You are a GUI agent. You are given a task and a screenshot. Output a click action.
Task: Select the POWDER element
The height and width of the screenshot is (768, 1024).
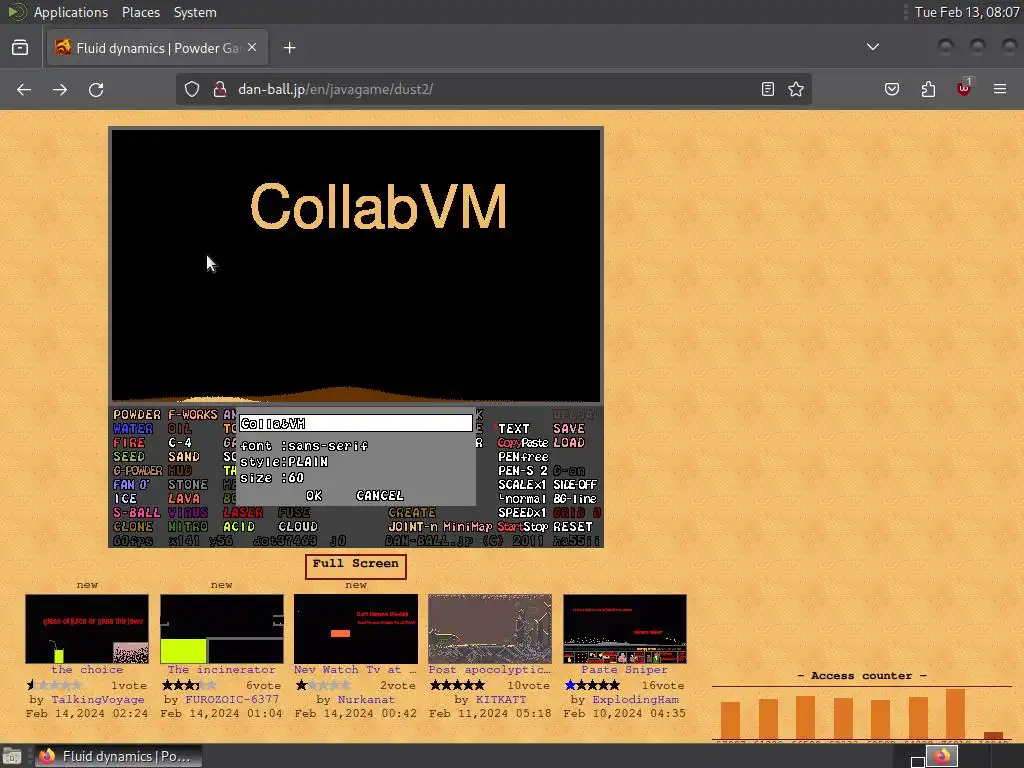[136, 415]
